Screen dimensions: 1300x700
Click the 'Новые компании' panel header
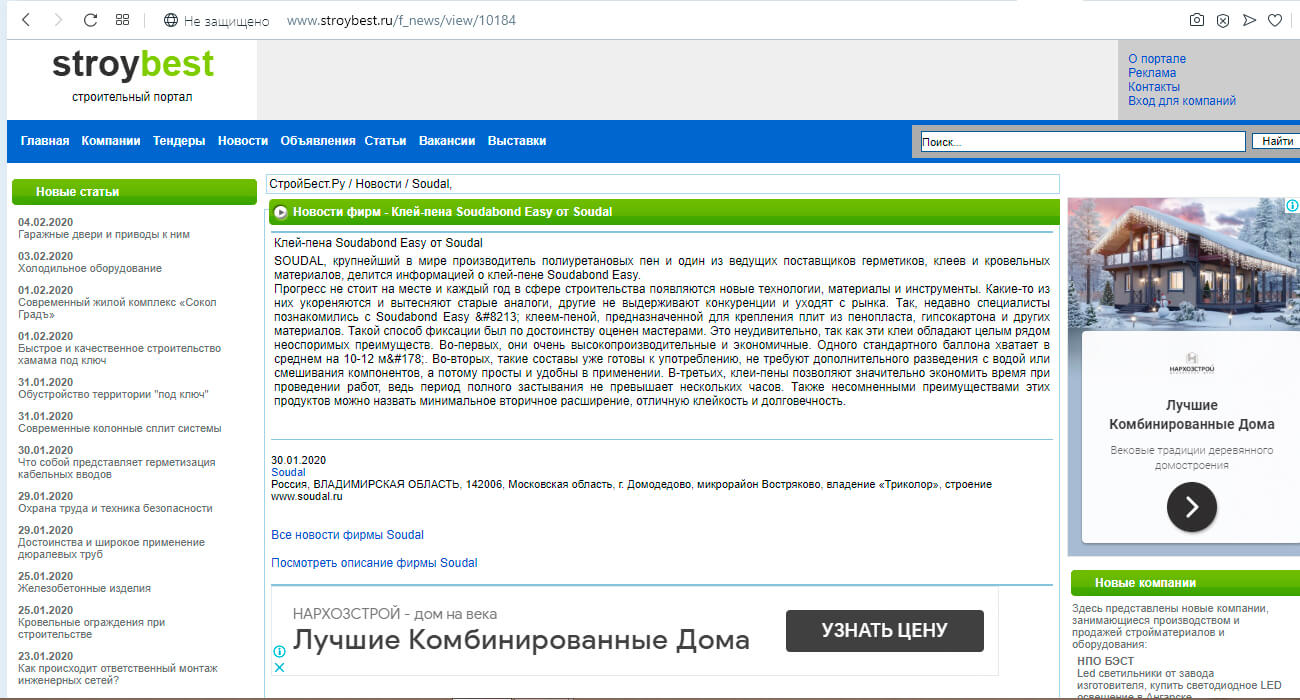(1183, 583)
